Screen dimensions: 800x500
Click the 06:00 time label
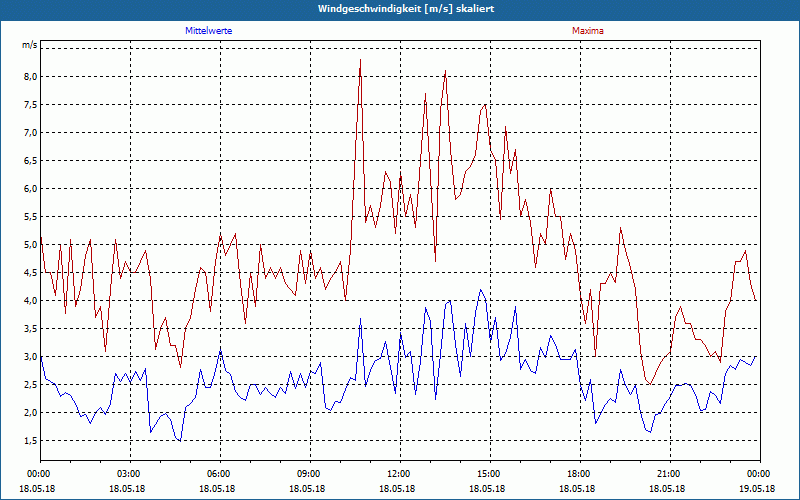click(x=220, y=474)
